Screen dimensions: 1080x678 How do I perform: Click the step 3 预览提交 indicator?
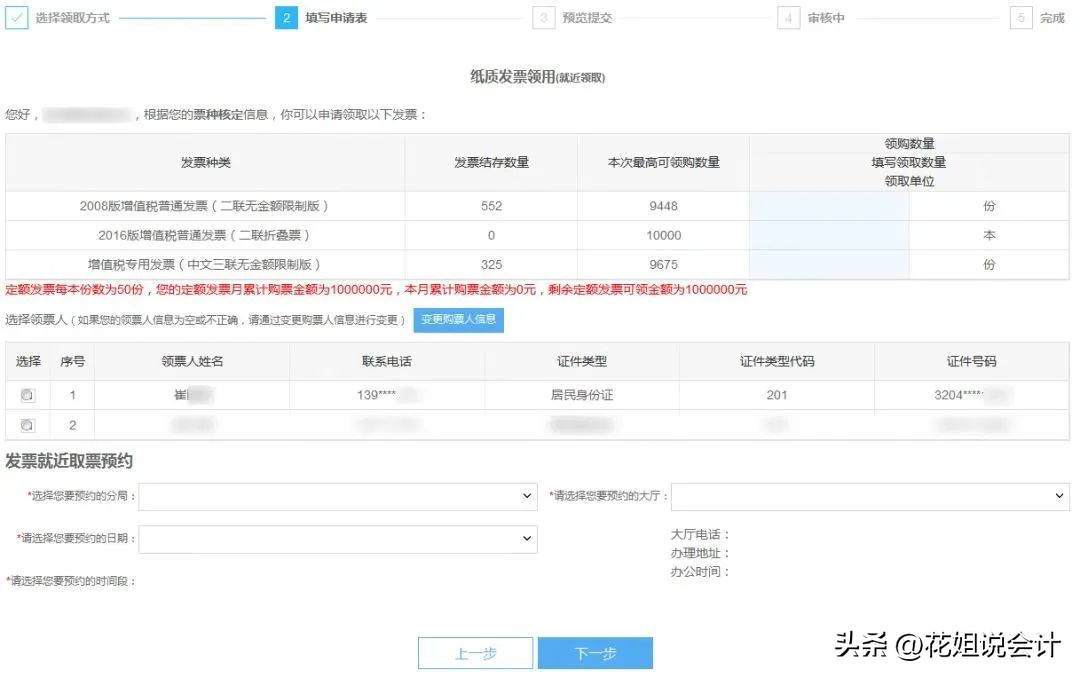click(543, 17)
